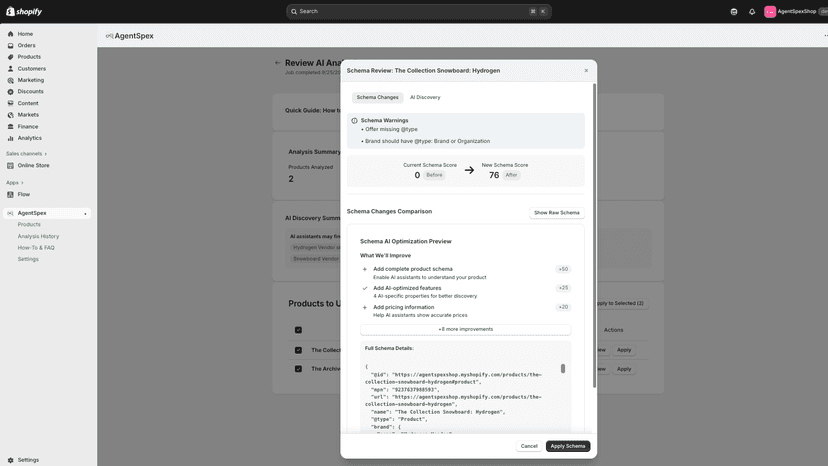This screenshot has height=466, width=828.
Task: Click Show Raw Schema button
Action: [557, 212]
